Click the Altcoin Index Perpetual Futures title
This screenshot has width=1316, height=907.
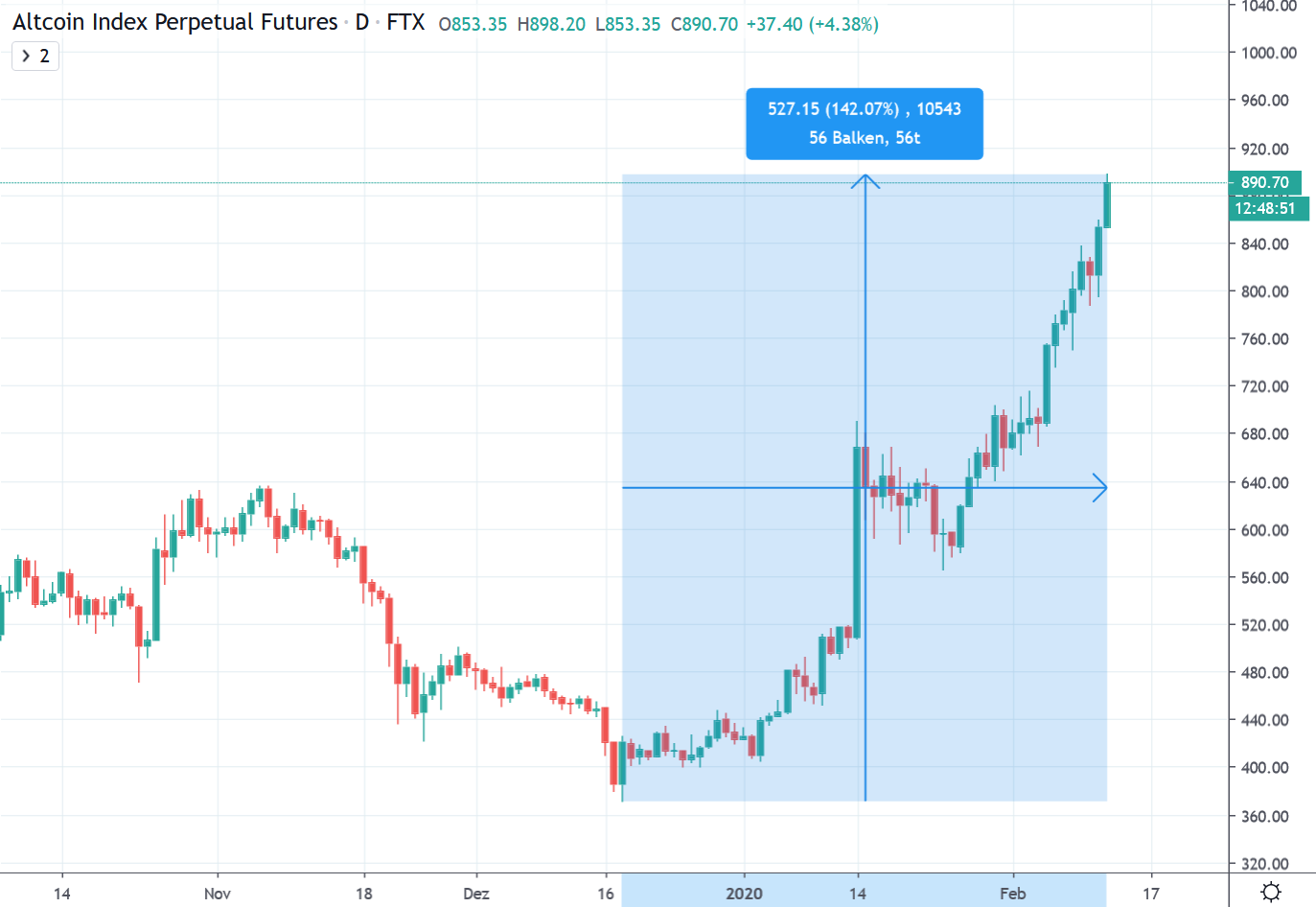(x=175, y=23)
